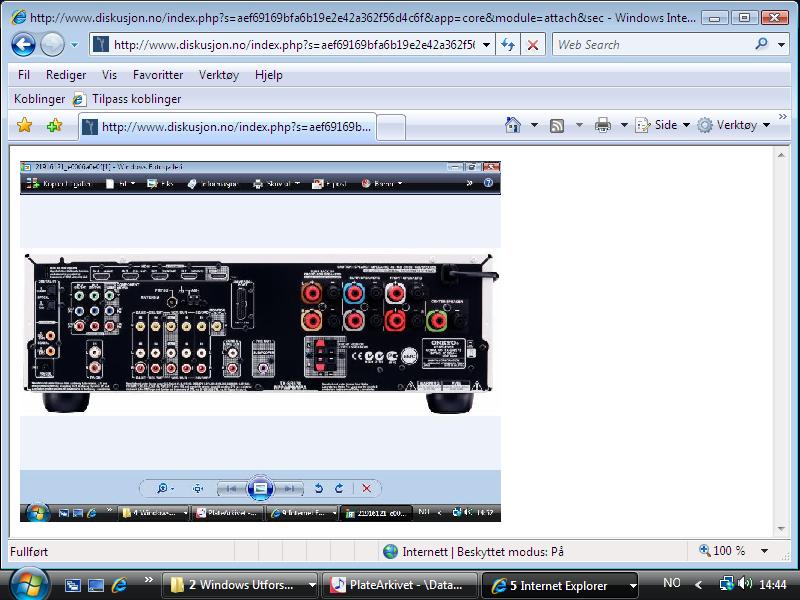Viewport: 800px width, 600px height.
Task: Expand quick launch overflow chevron
Action: [x=148, y=580]
